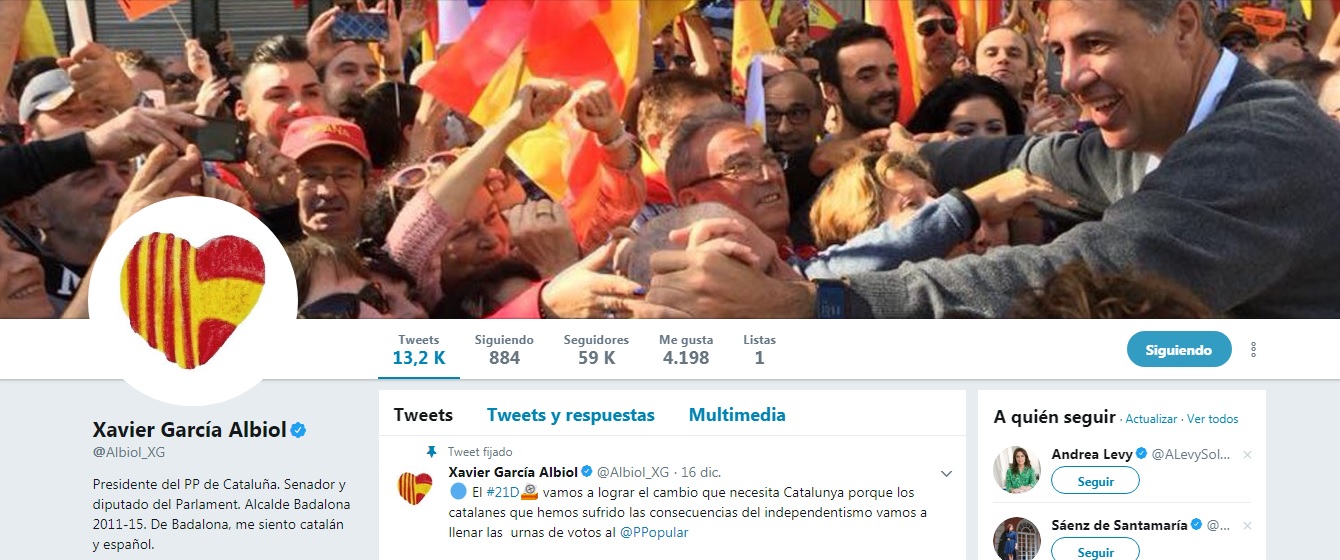
Task: Open the Seguidores 59 K count
Action: tap(596, 349)
